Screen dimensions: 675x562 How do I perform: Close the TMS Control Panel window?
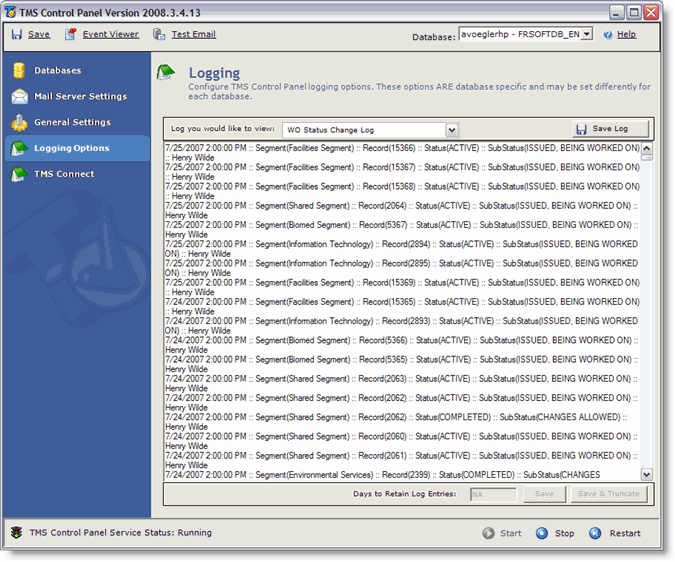click(x=651, y=12)
